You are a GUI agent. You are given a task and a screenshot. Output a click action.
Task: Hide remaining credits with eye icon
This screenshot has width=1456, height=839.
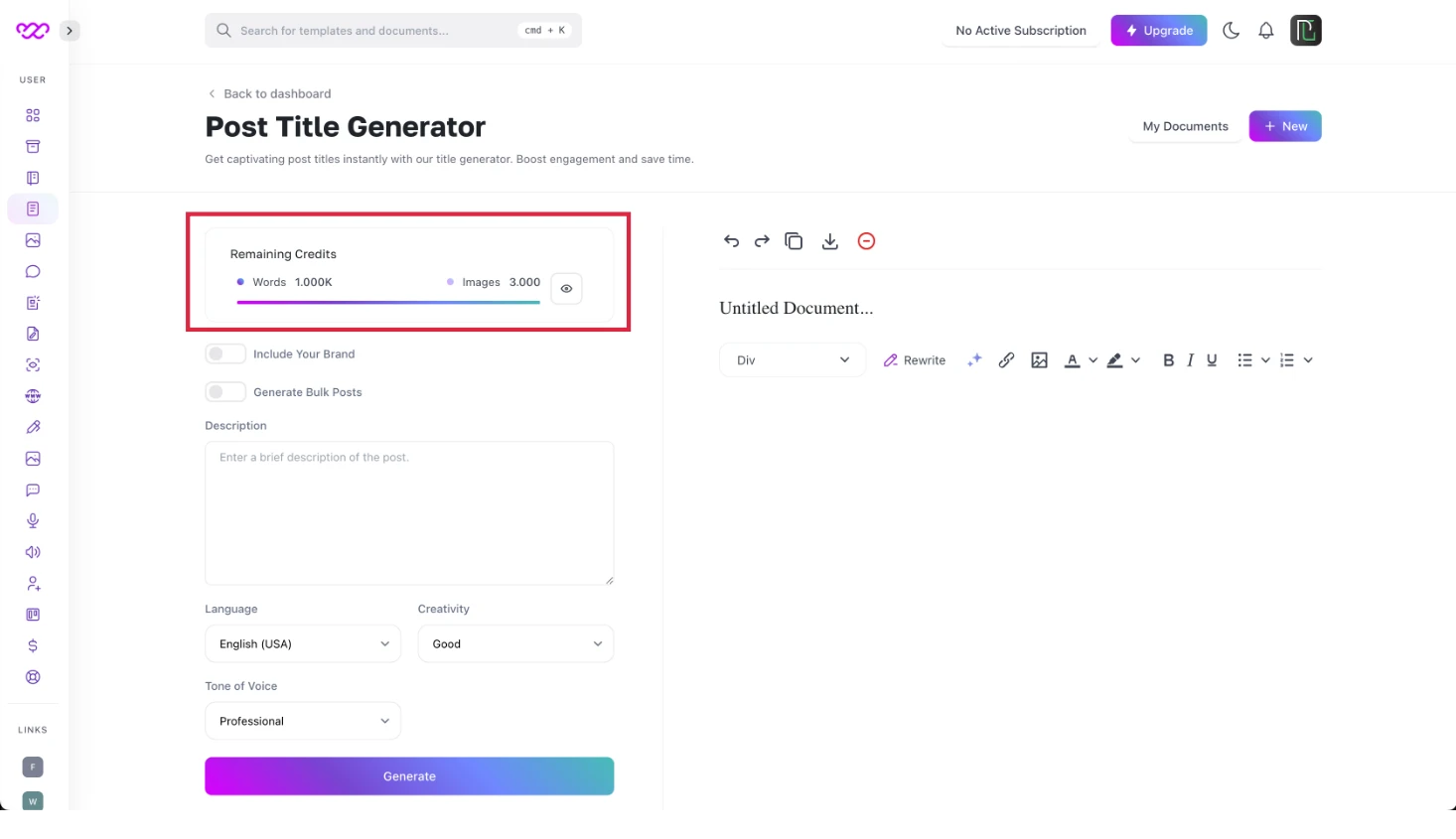(566, 289)
